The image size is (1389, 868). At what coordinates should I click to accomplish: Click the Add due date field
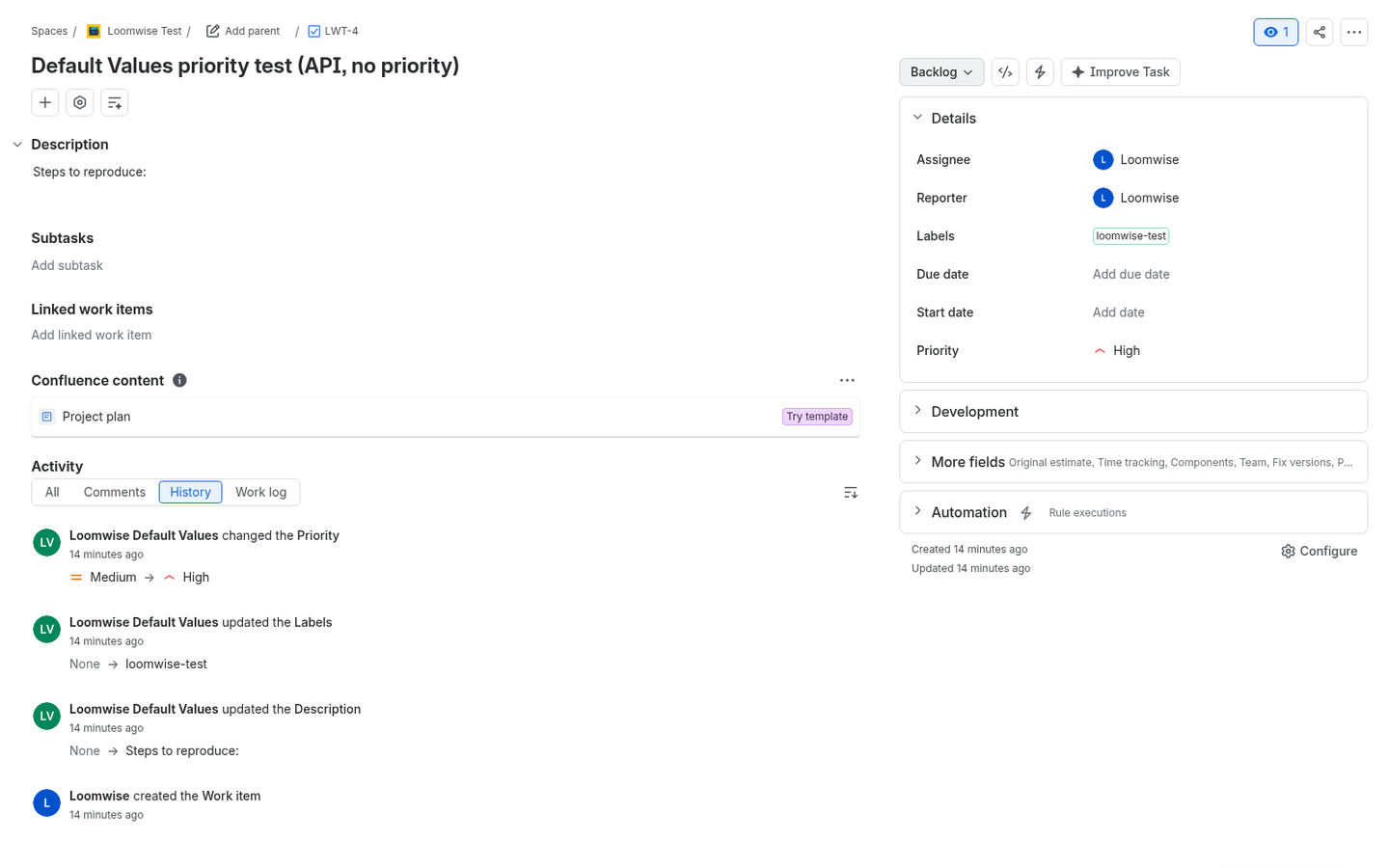pos(1130,274)
